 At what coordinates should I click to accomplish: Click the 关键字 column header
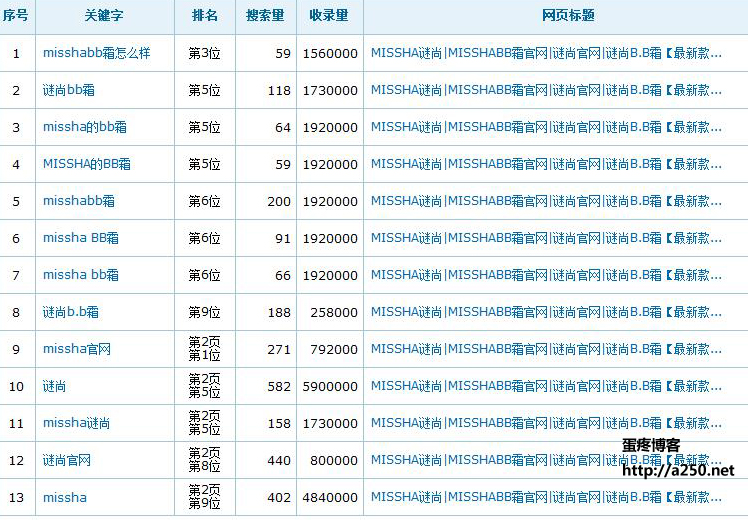pos(104,15)
